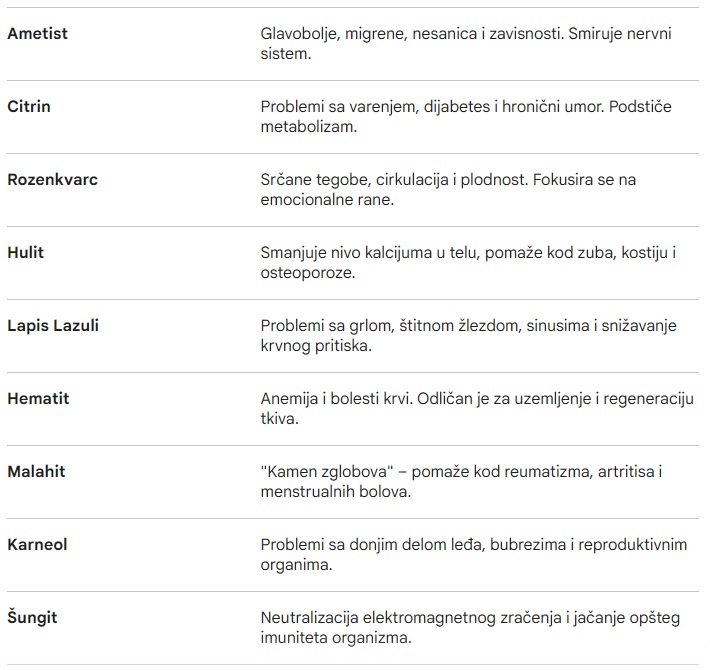Click the Smanjuje nivo kalcijuma description

point(468,263)
